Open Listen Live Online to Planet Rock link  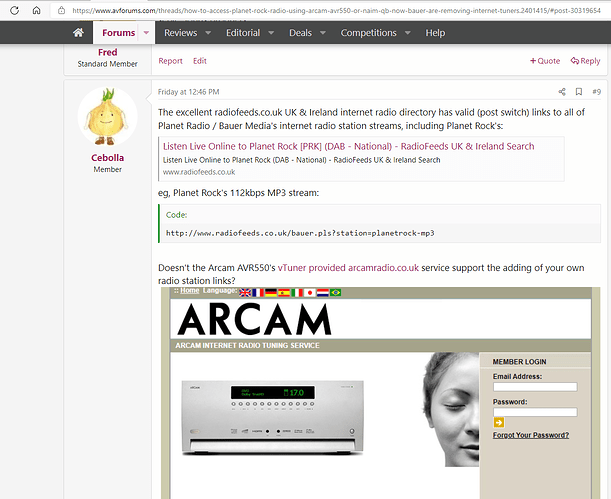pyautogui.click(x=348, y=146)
